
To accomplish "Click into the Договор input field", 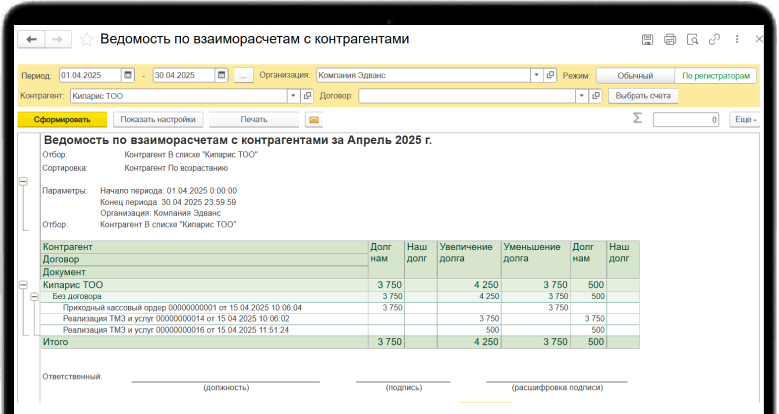I will coord(465,96).
